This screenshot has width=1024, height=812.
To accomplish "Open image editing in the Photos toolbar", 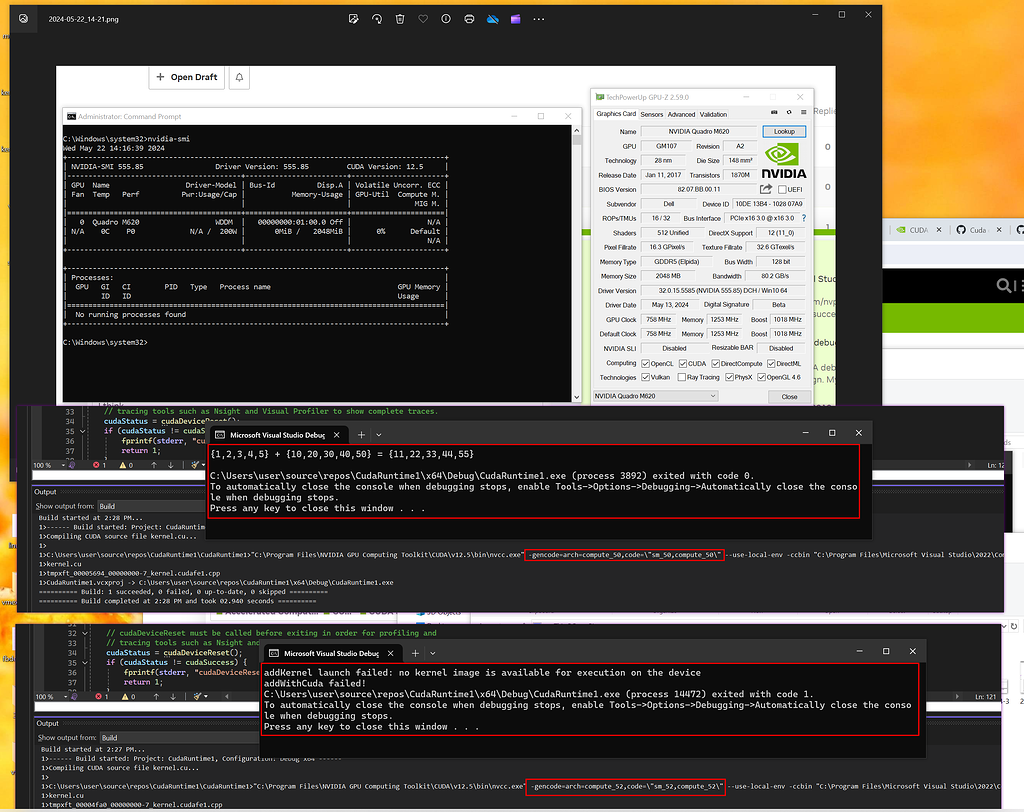I will tap(353, 18).
